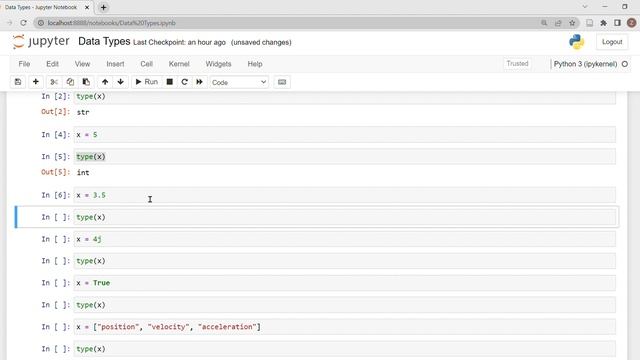
Task: Open the Edit menu
Action: tap(52, 64)
